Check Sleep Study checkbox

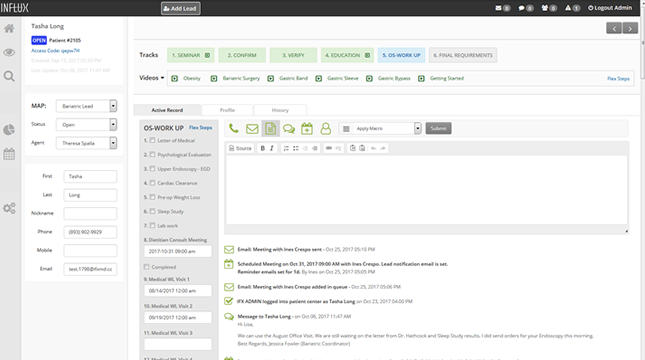point(152,211)
